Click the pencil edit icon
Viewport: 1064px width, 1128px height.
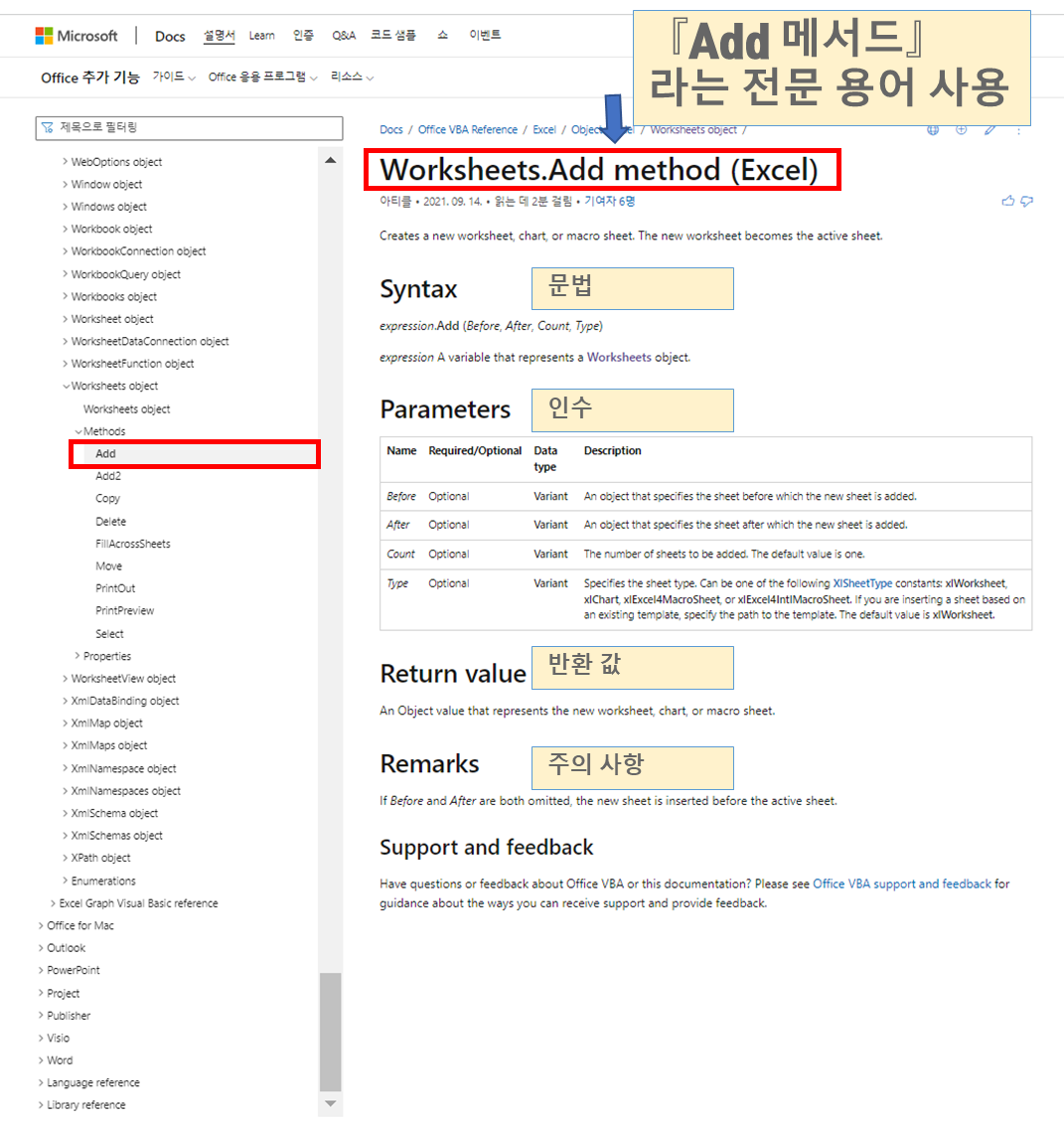989,129
